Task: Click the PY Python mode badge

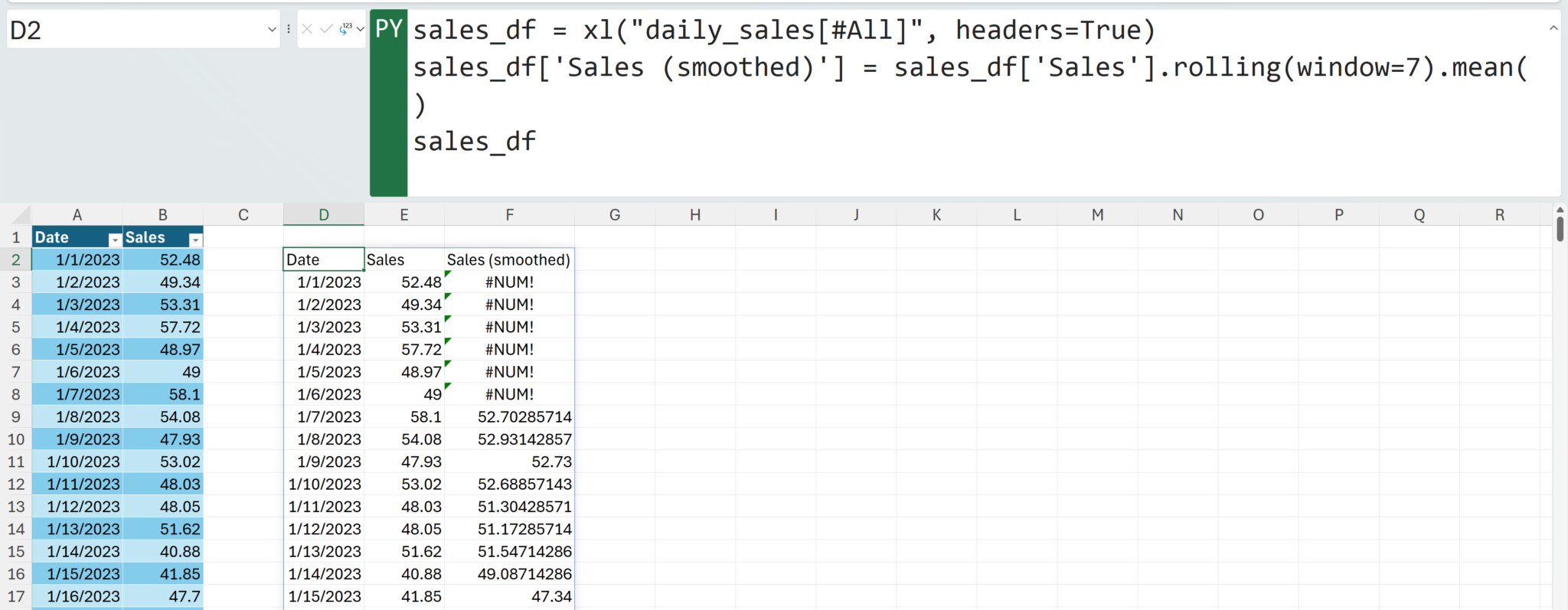Action: tap(388, 29)
